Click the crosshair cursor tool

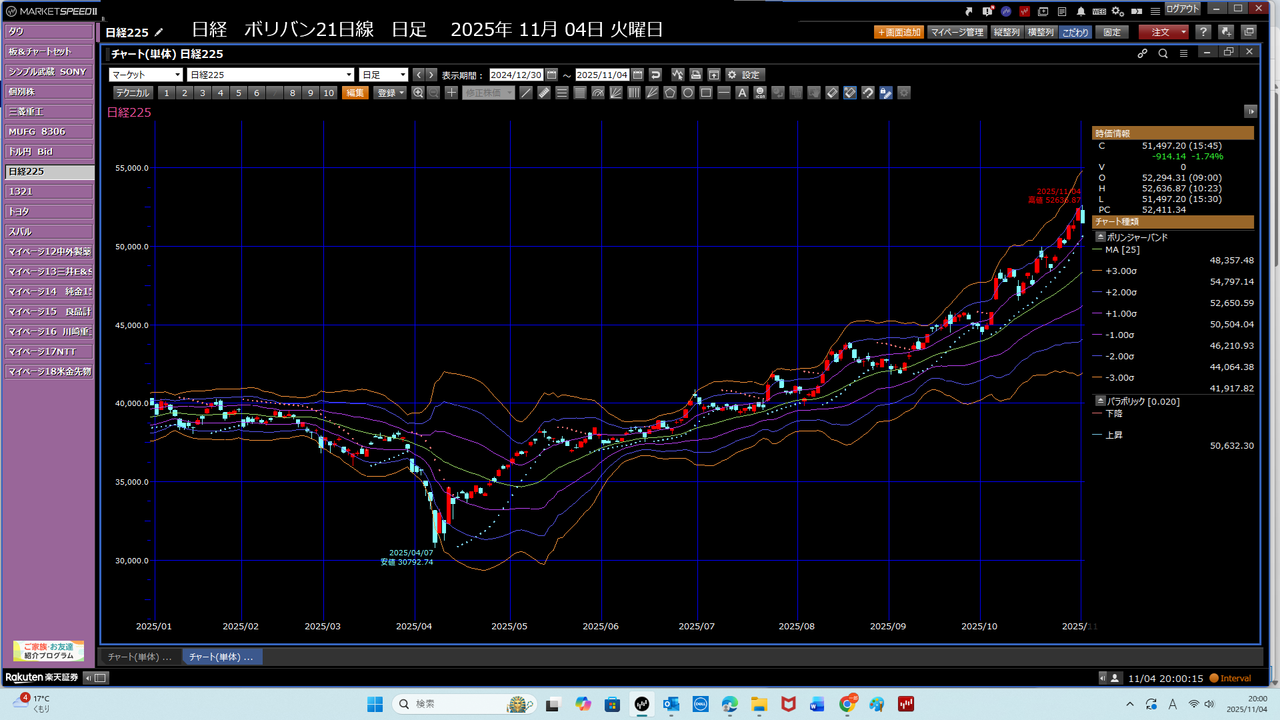(452, 93)
